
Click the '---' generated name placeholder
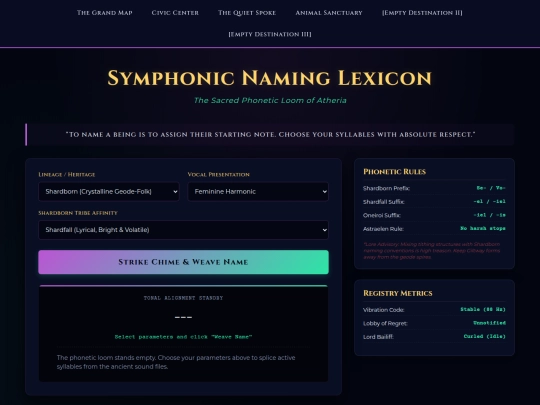coord(183,317)
